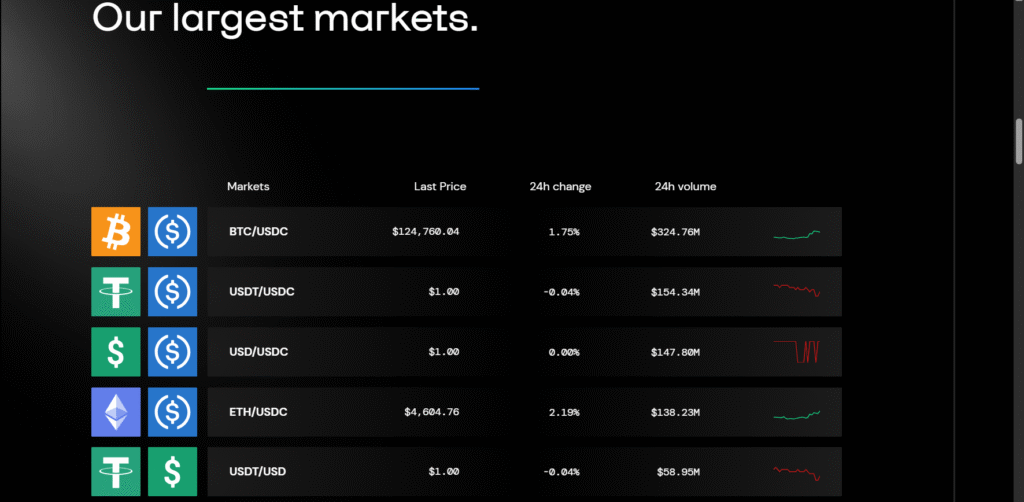Viewport: 1024px width, 502px height.
Task: View USD/USDC red sparkline chart
Action: point(797,351)
